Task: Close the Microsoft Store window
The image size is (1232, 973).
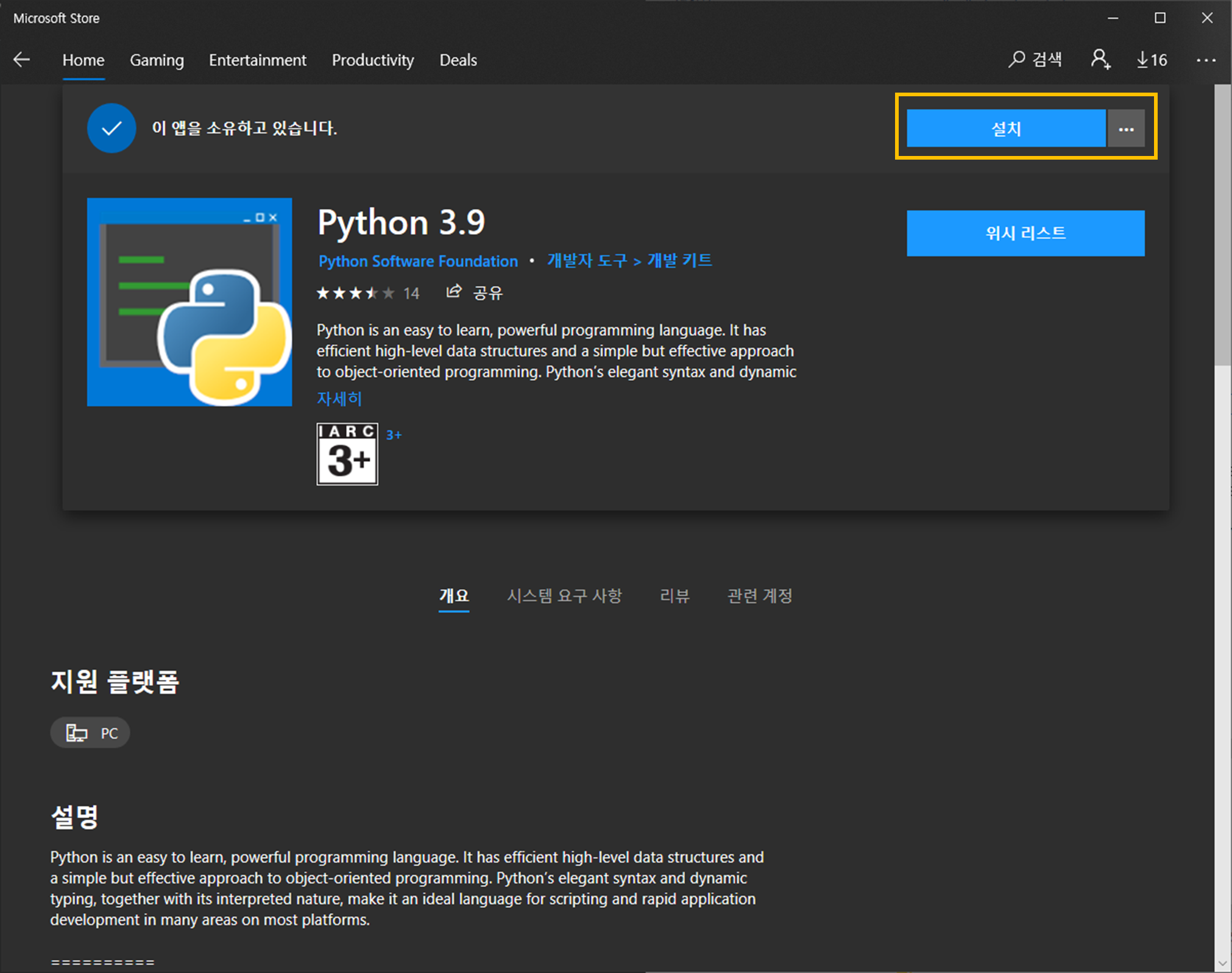Action: (x=1207, y=18)
